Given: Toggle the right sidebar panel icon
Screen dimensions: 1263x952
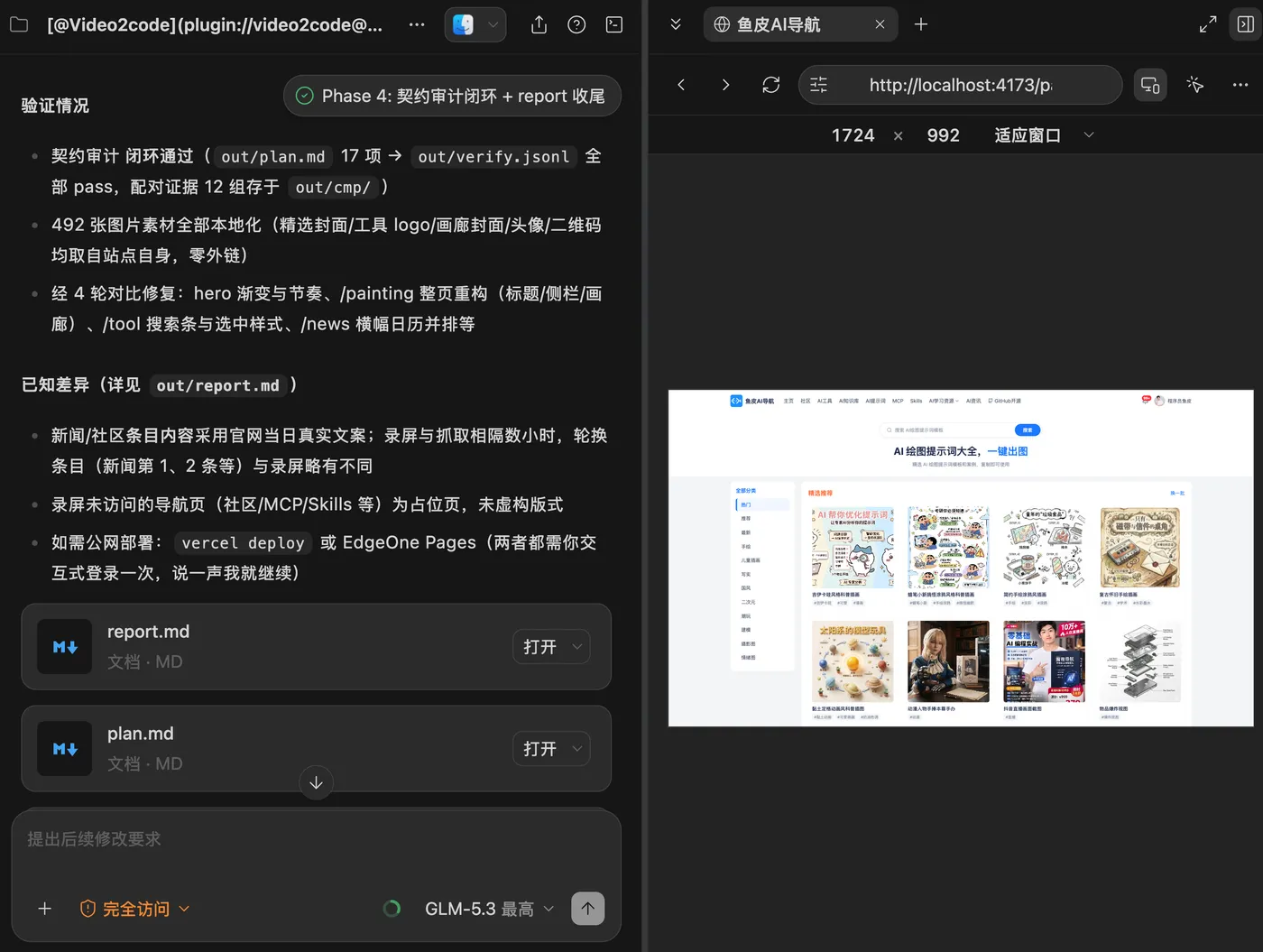Looking at the screenshot, I should click(x=1246, y=24).
